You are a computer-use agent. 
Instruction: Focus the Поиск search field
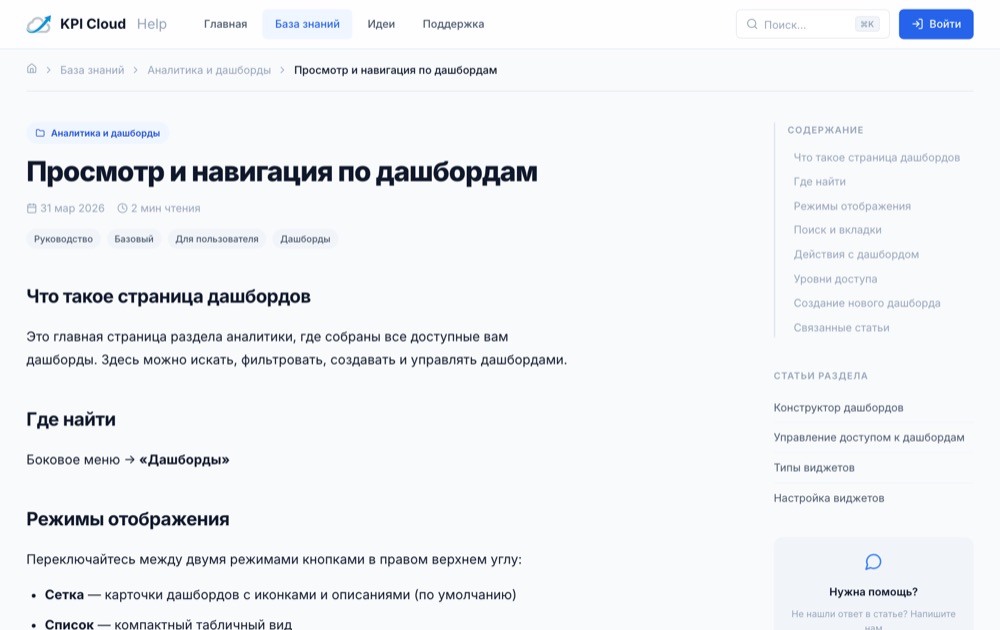pyautogui.click(x=812, y=24)
